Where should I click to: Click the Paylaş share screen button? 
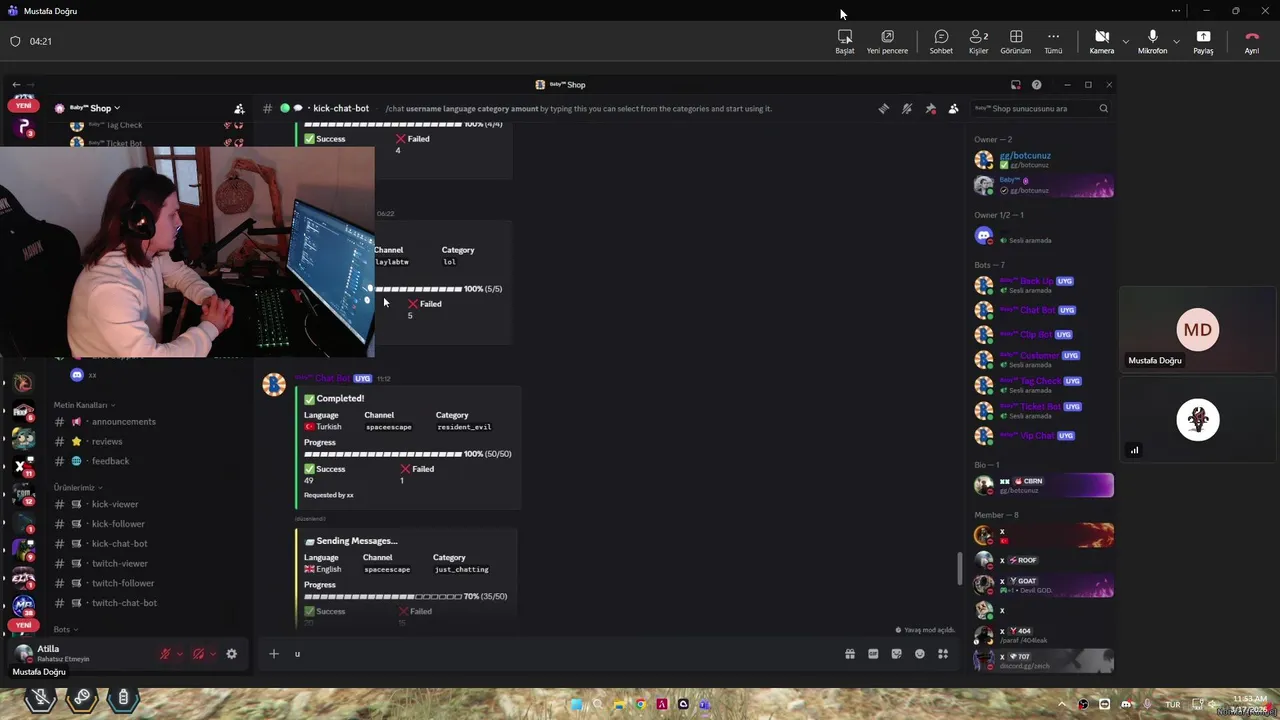pos(1203,41)
